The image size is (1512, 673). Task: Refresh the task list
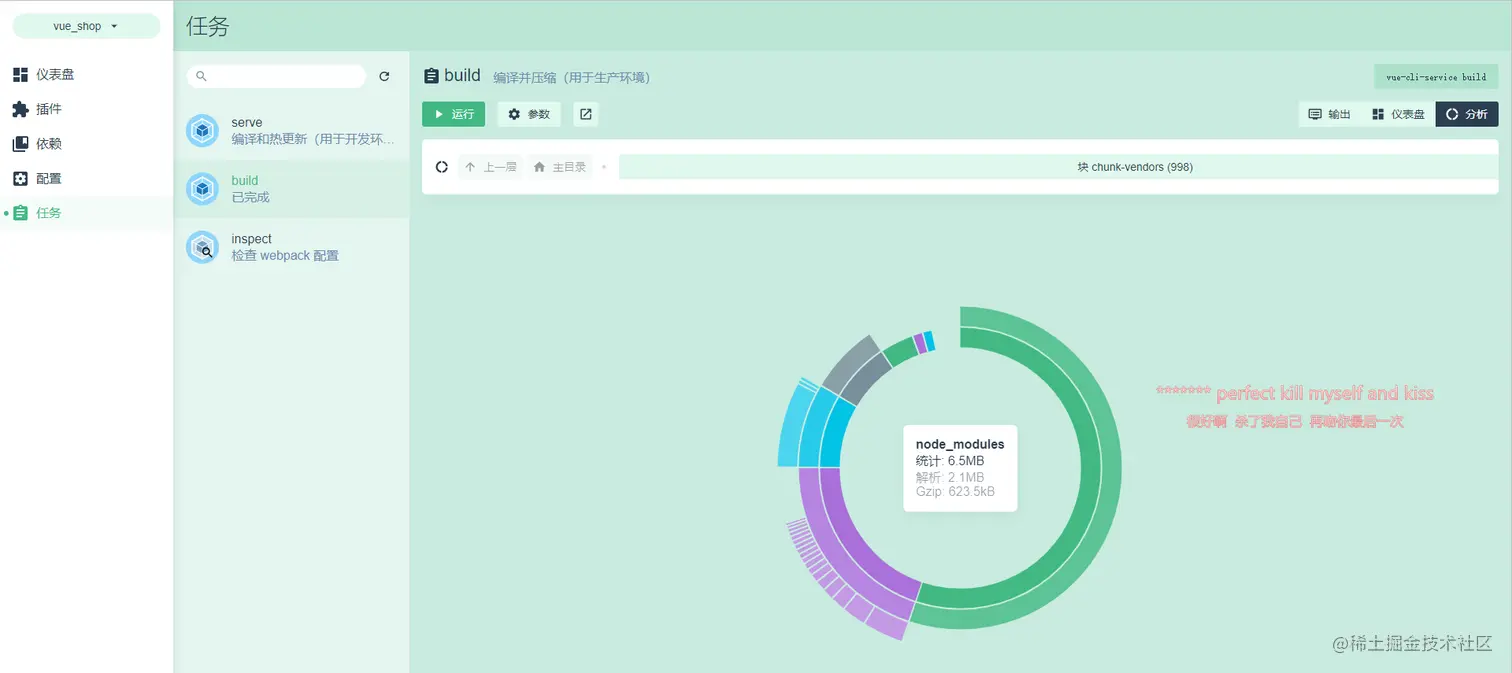pyautogui.click(x=384, y=76)
